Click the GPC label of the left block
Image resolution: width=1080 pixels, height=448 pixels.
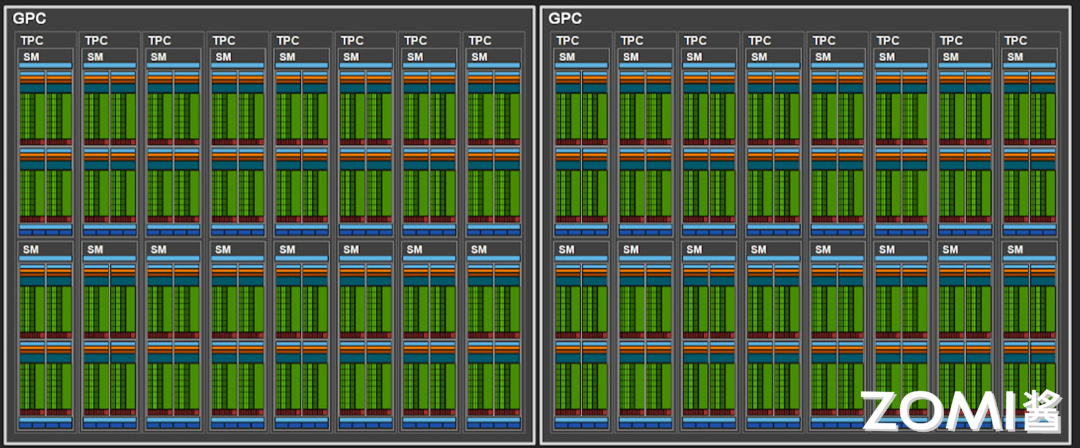(x=30, y=19)
